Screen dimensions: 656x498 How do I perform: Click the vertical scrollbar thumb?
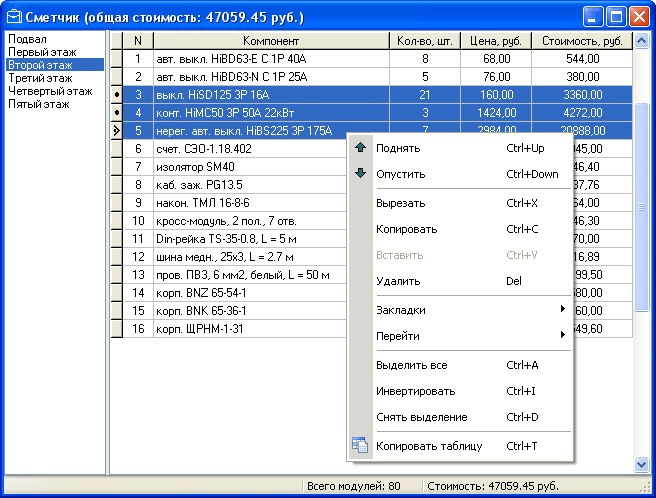(x=641, y=207)
